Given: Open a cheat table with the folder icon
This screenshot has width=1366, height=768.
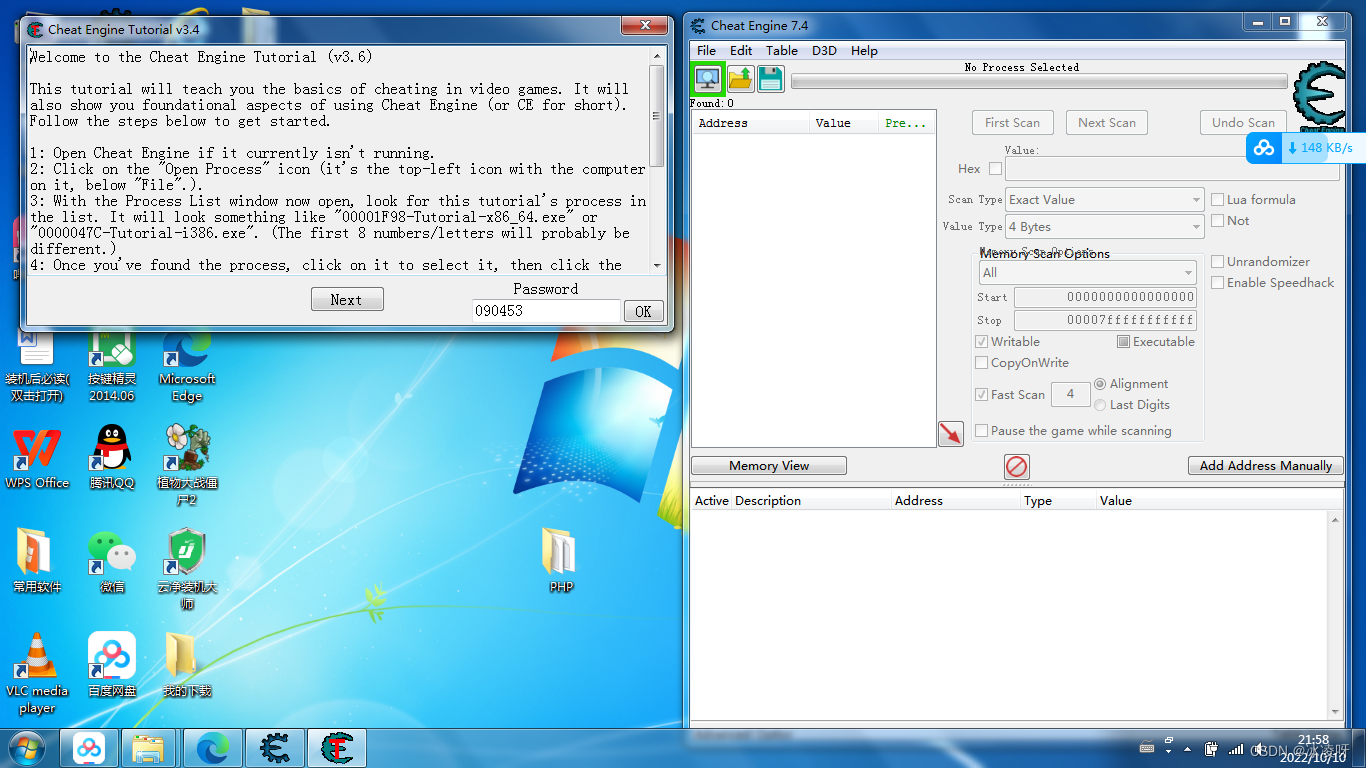Looking at the screenshot, I should tap(741, 78).
